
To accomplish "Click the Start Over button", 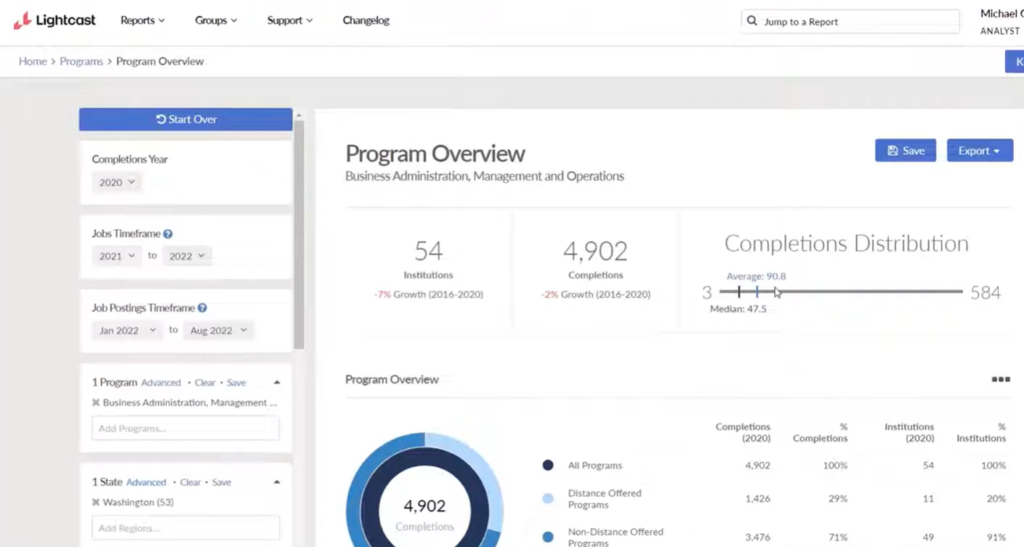I will click(186, 119).
